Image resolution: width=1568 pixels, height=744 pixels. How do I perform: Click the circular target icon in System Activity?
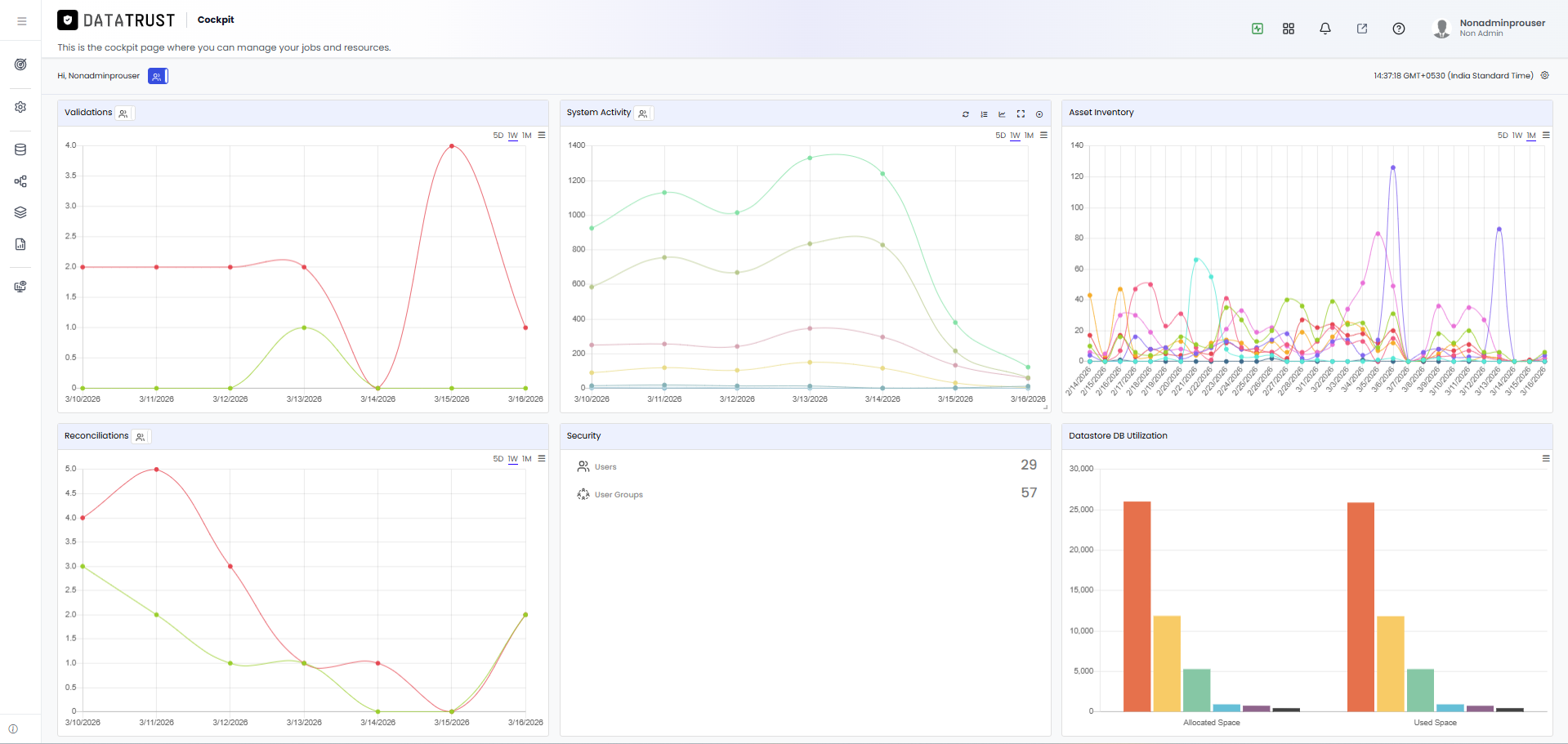click(x=1039, y=114)
